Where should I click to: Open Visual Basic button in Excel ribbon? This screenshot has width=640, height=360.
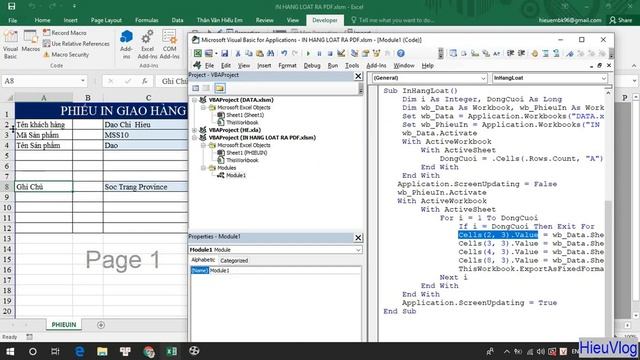click(x=10, y=45)
